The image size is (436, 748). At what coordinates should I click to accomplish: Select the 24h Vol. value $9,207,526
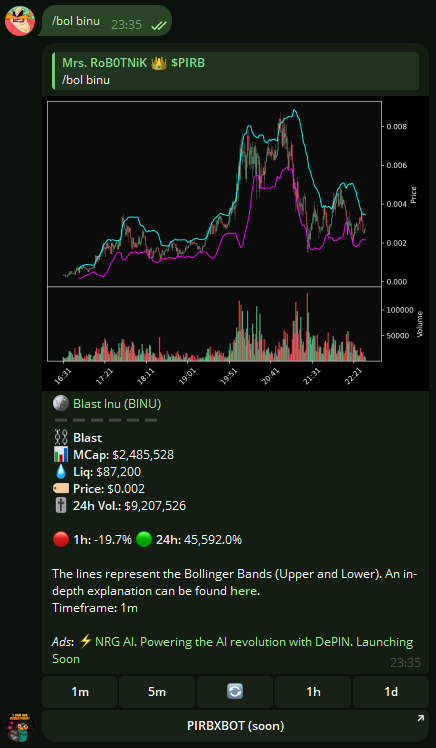155,506
